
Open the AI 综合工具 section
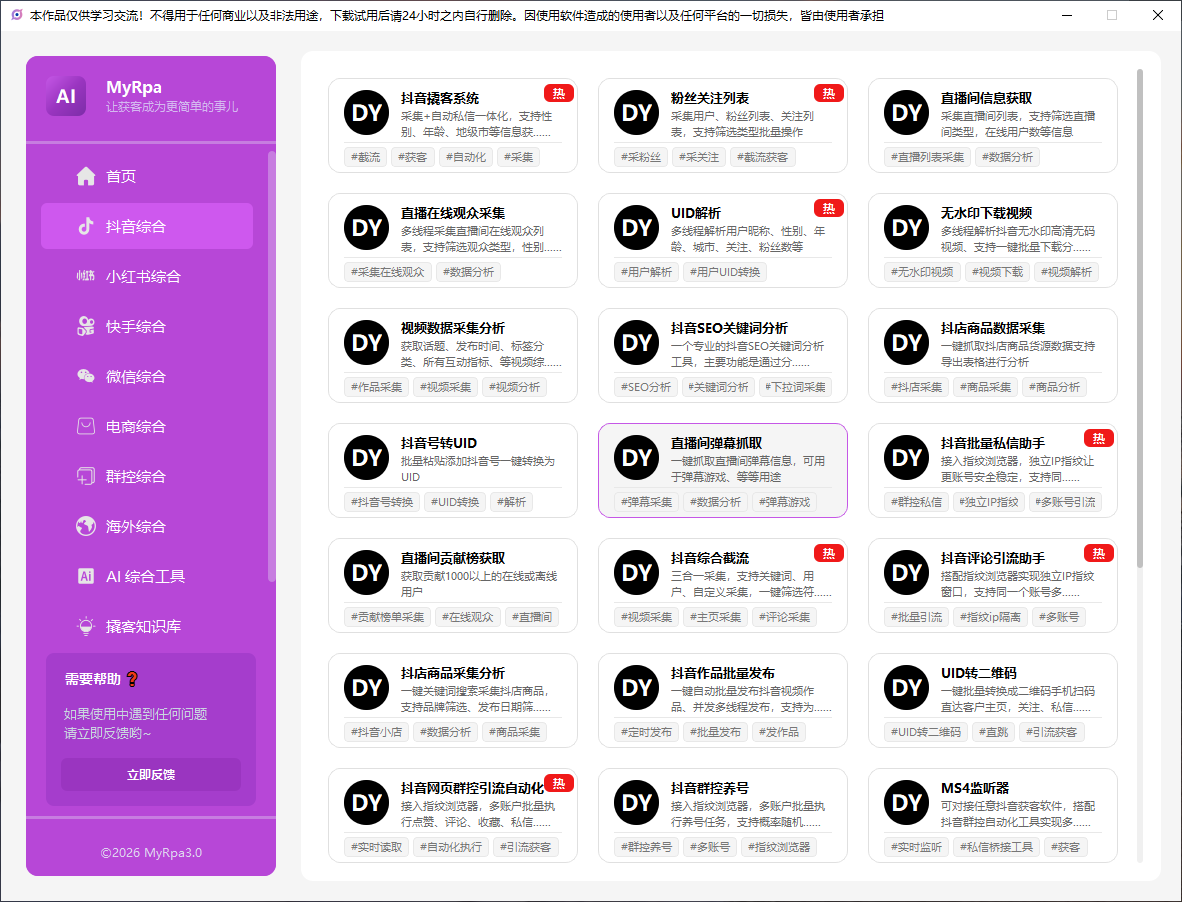147,576
